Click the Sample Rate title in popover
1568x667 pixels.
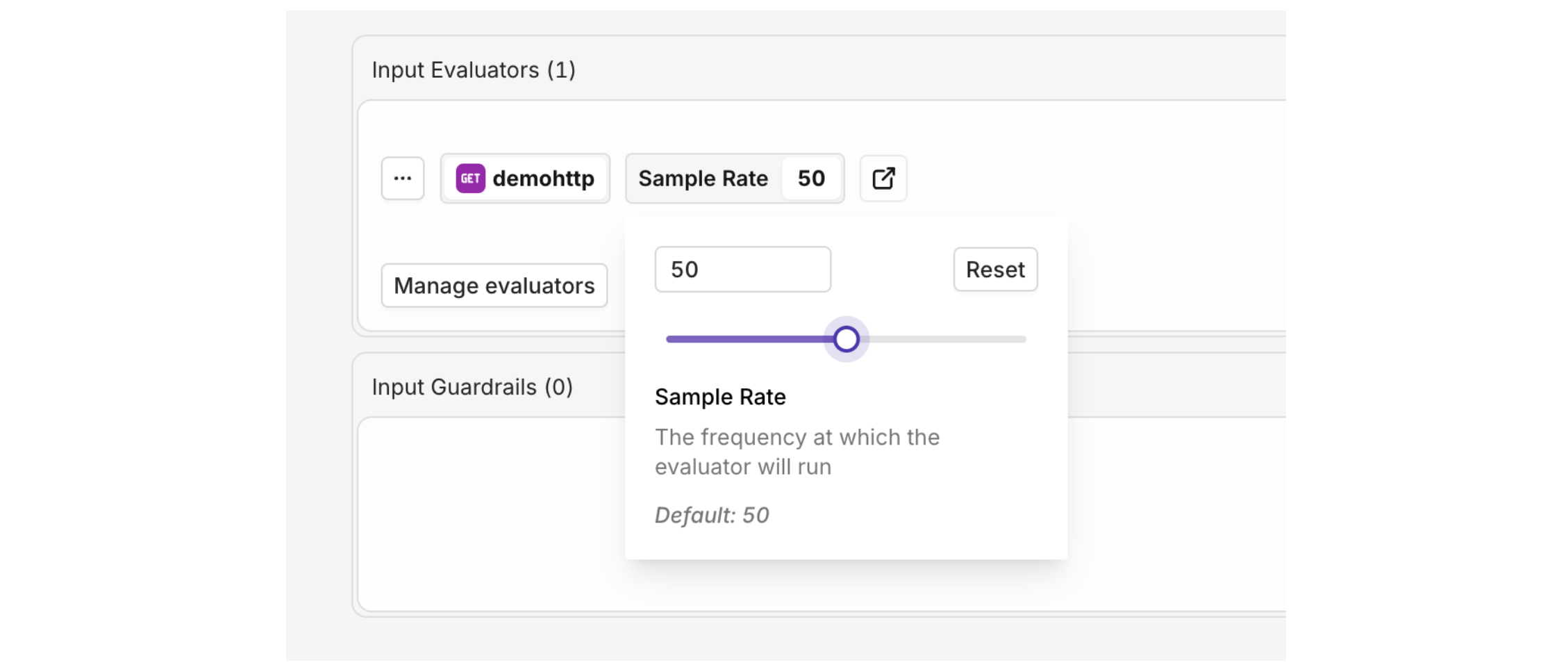(720, 397)
